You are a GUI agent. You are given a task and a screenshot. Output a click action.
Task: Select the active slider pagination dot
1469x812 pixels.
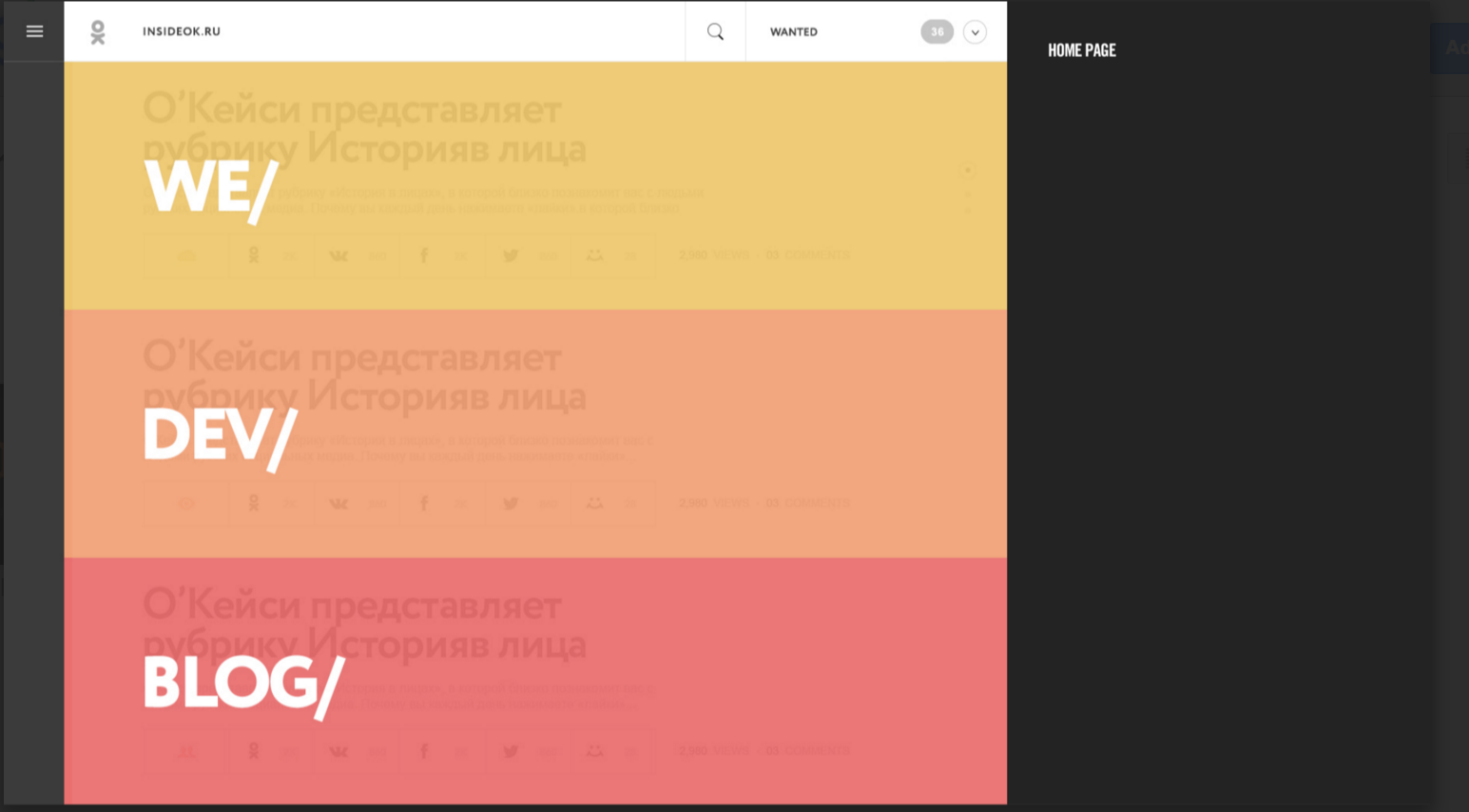pos(968,170)
